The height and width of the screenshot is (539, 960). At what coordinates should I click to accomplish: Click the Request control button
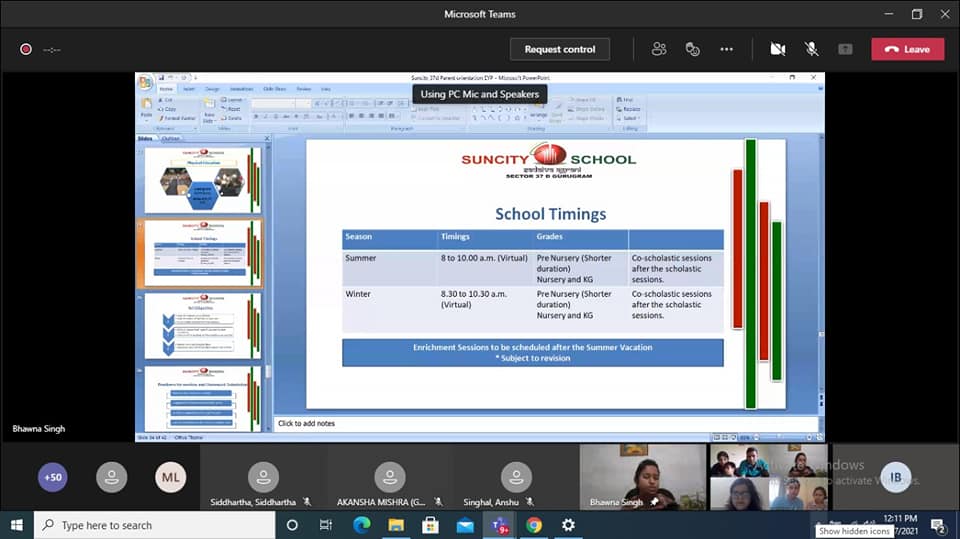560,49
